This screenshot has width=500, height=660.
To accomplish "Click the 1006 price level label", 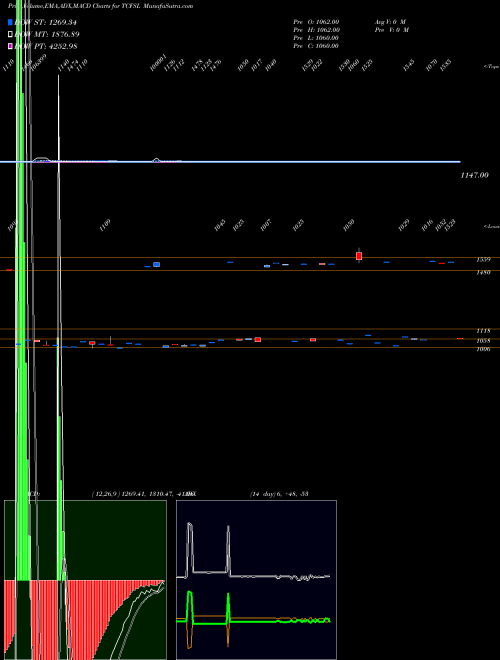I will [483, 349].
